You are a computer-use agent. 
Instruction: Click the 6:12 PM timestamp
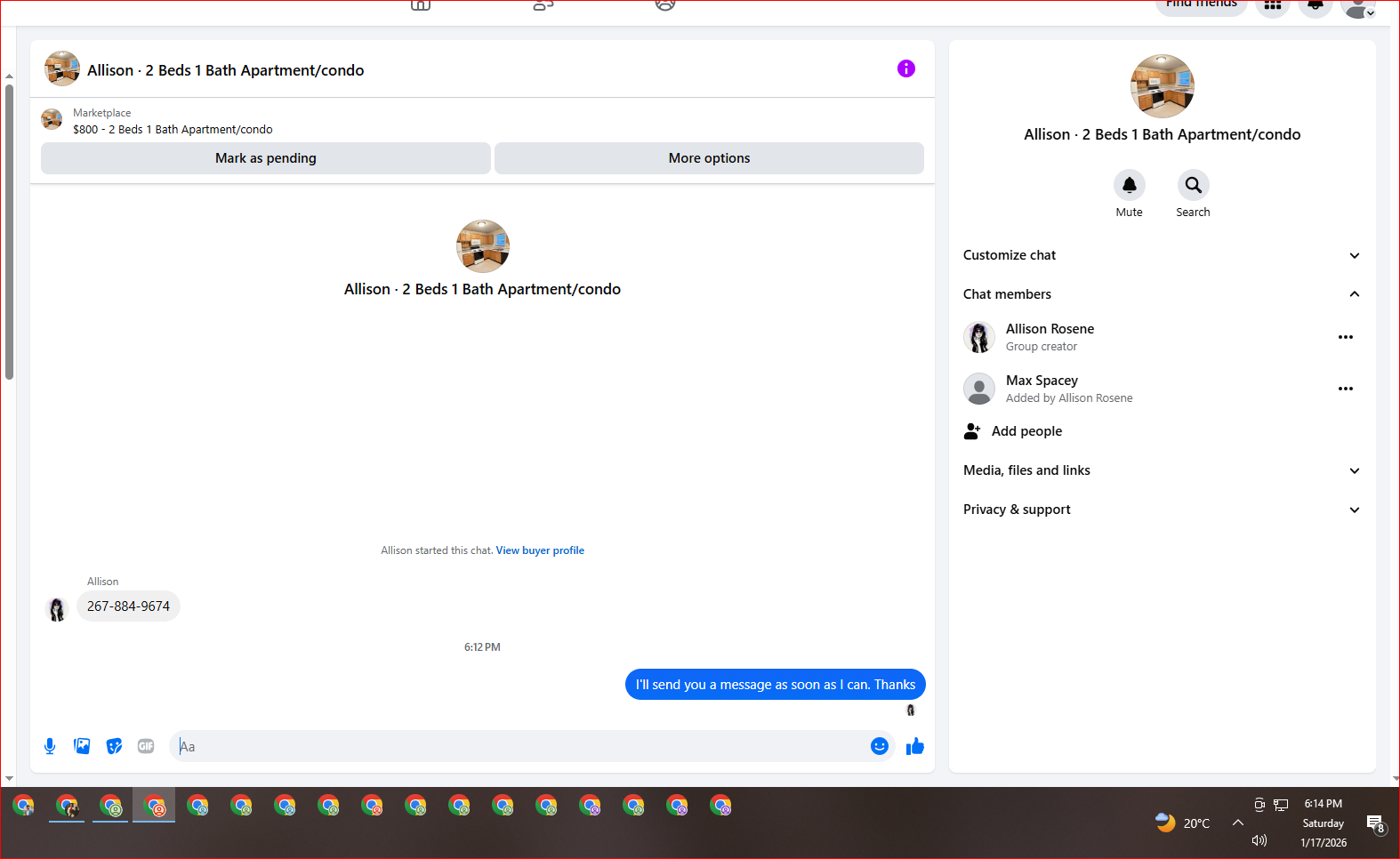(x=482, y=647)
